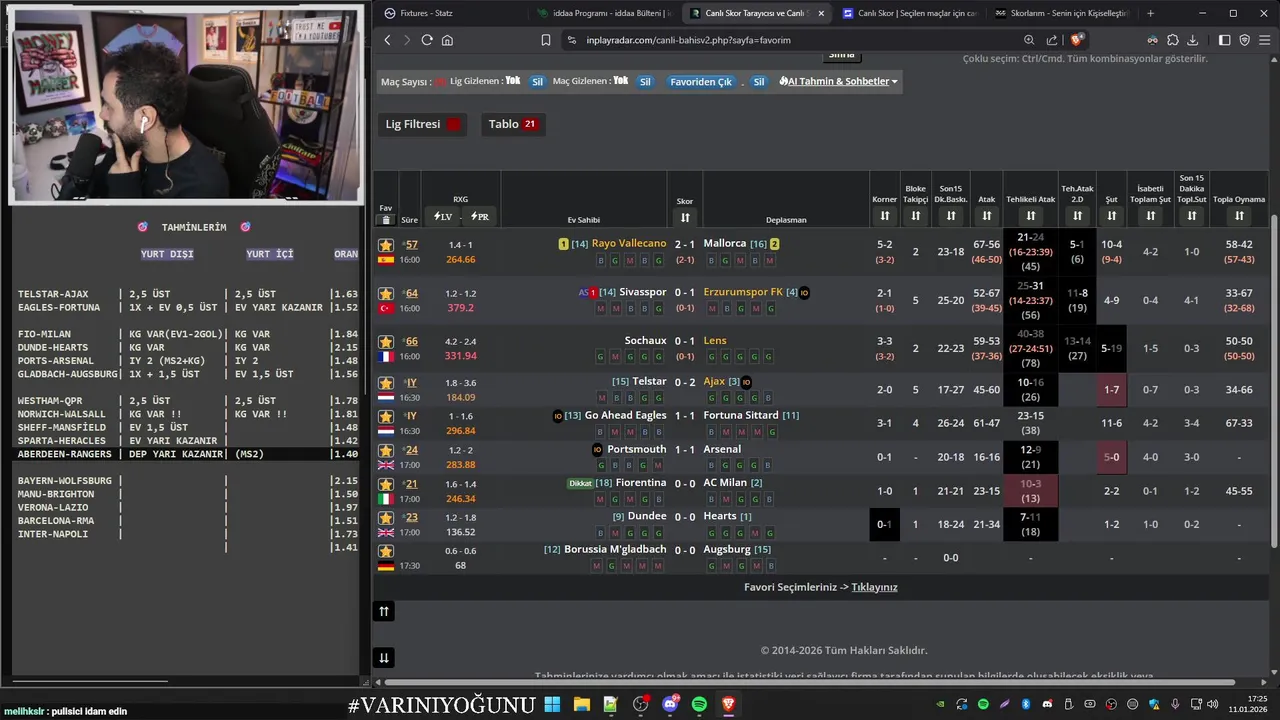The width and height of the screenshot is (1280, 720).
Task: Toggle favorite star for Sochaux match
Action: 386,342
